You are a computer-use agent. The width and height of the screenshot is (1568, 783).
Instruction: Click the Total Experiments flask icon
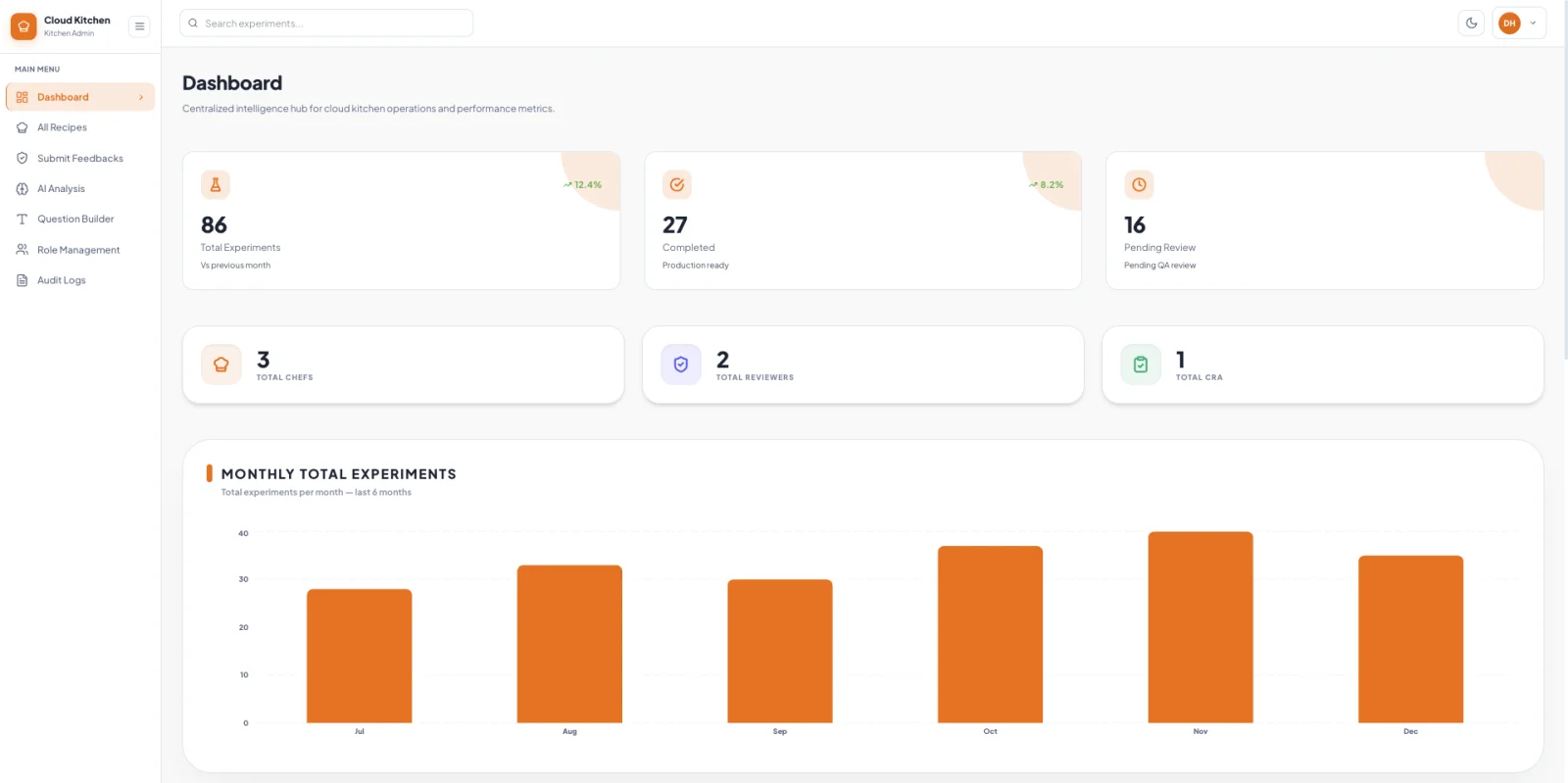tap(216, 184)
